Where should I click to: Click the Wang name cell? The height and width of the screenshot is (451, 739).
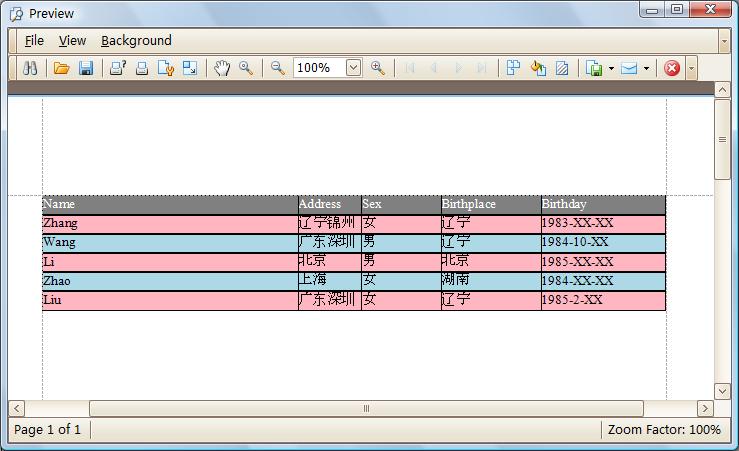[170, 243]
